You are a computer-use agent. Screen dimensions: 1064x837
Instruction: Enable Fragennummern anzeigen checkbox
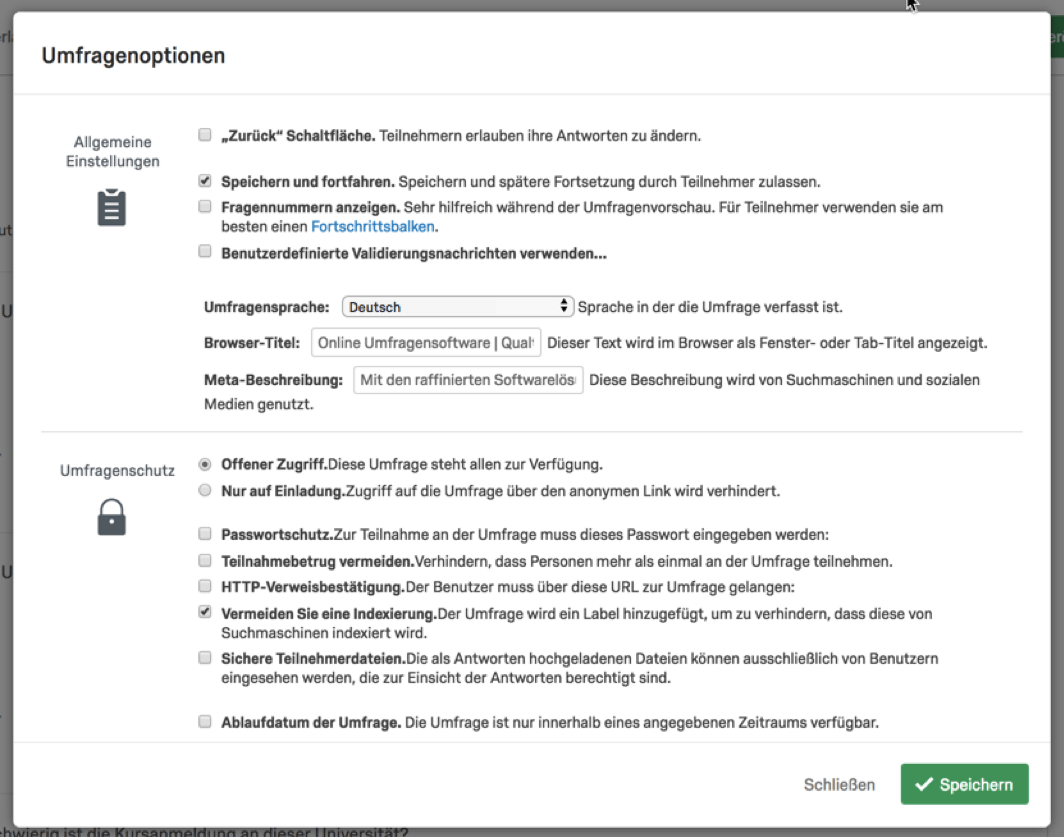tap(205, 206)
